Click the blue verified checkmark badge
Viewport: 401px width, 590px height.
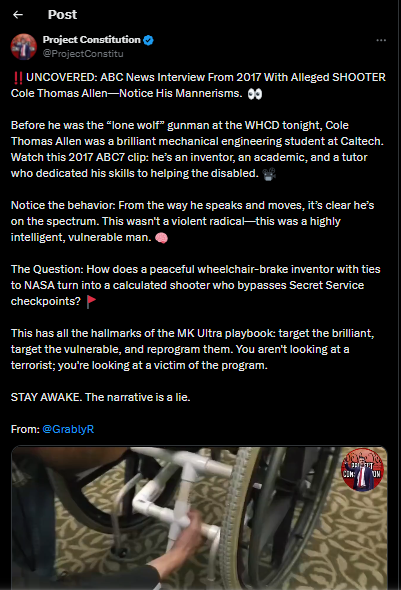pos(148,40)
